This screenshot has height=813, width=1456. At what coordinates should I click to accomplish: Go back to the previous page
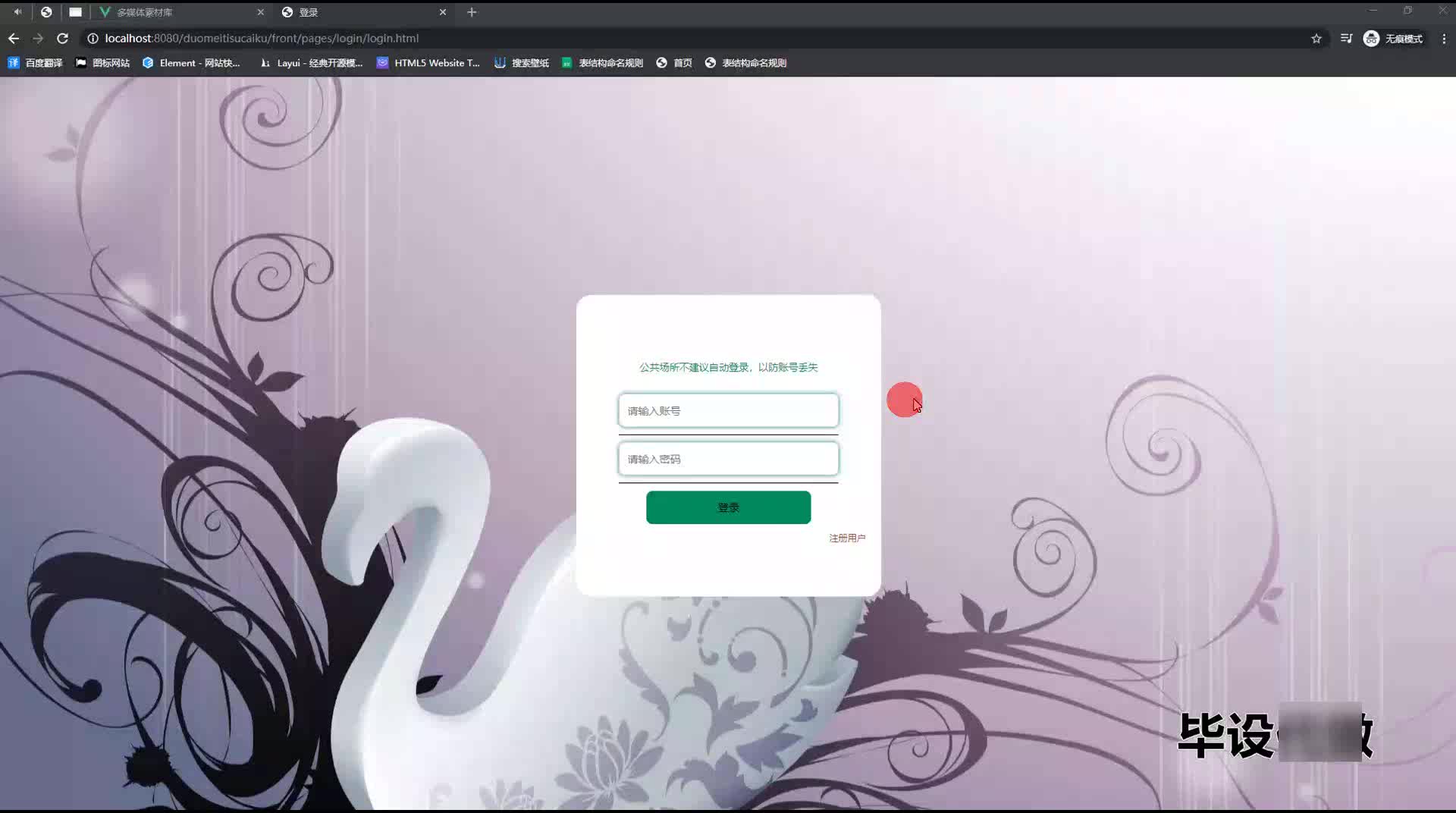point(14,38)
